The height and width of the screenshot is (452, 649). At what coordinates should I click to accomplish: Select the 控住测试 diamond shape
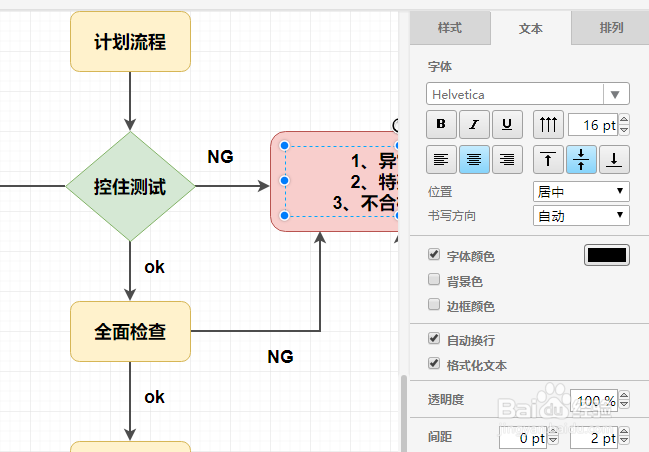pyautogui.click(x=130, y=186)
